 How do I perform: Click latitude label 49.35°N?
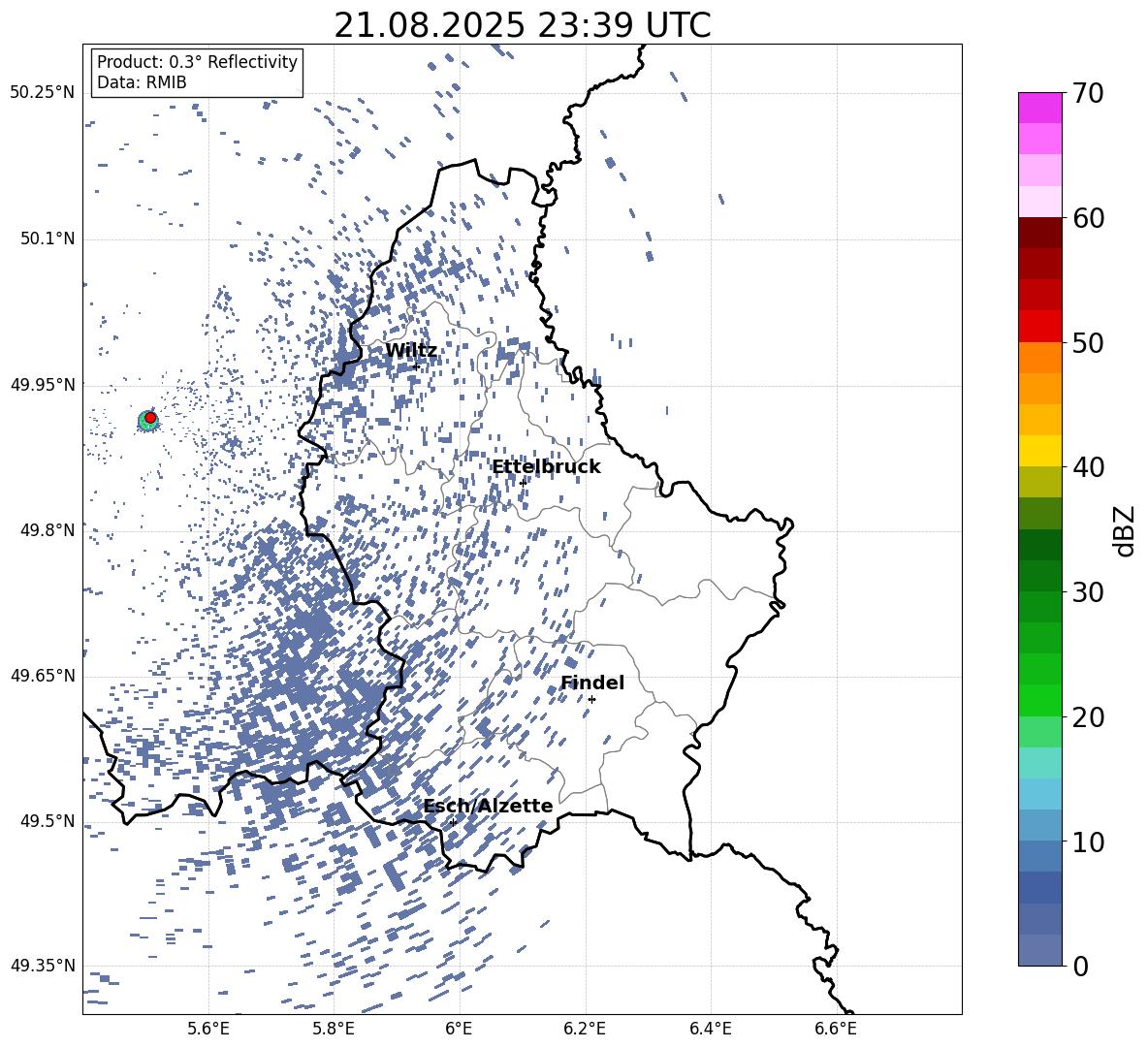[43, 966]
